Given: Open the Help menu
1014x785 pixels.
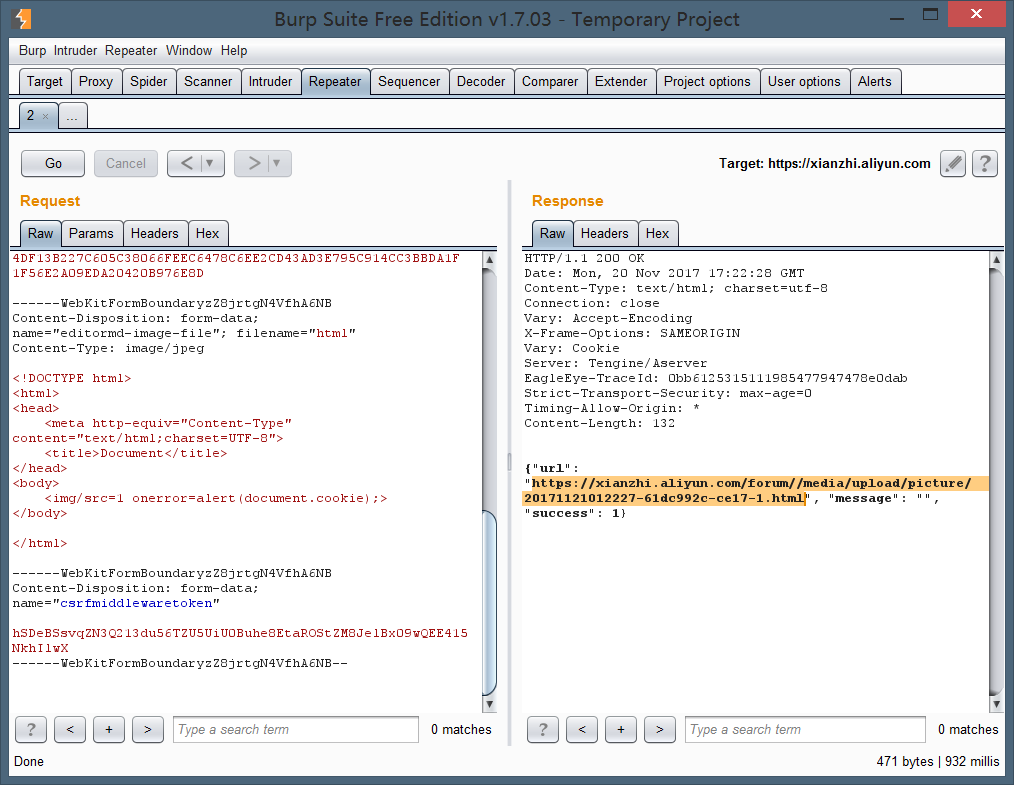Looking at the screenshot, I should click(234, 50).
